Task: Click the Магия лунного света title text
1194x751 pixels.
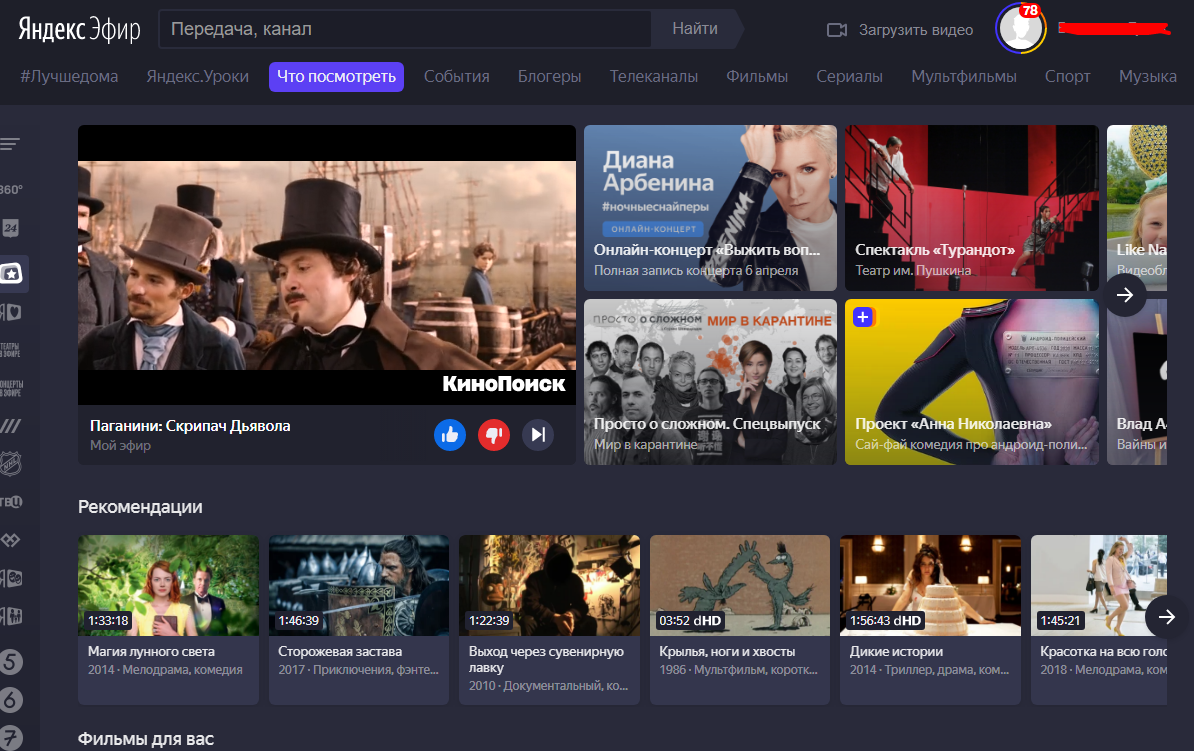Action: click(x=151, y=651)
